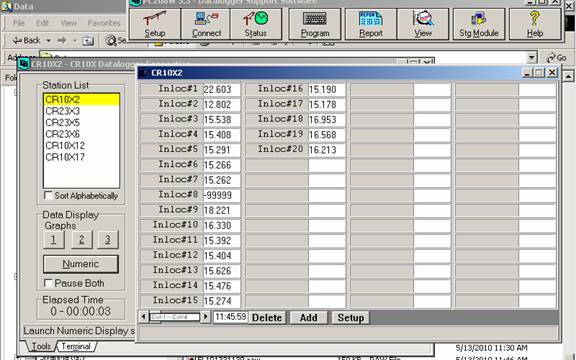Open File menu in Data window

18,23
